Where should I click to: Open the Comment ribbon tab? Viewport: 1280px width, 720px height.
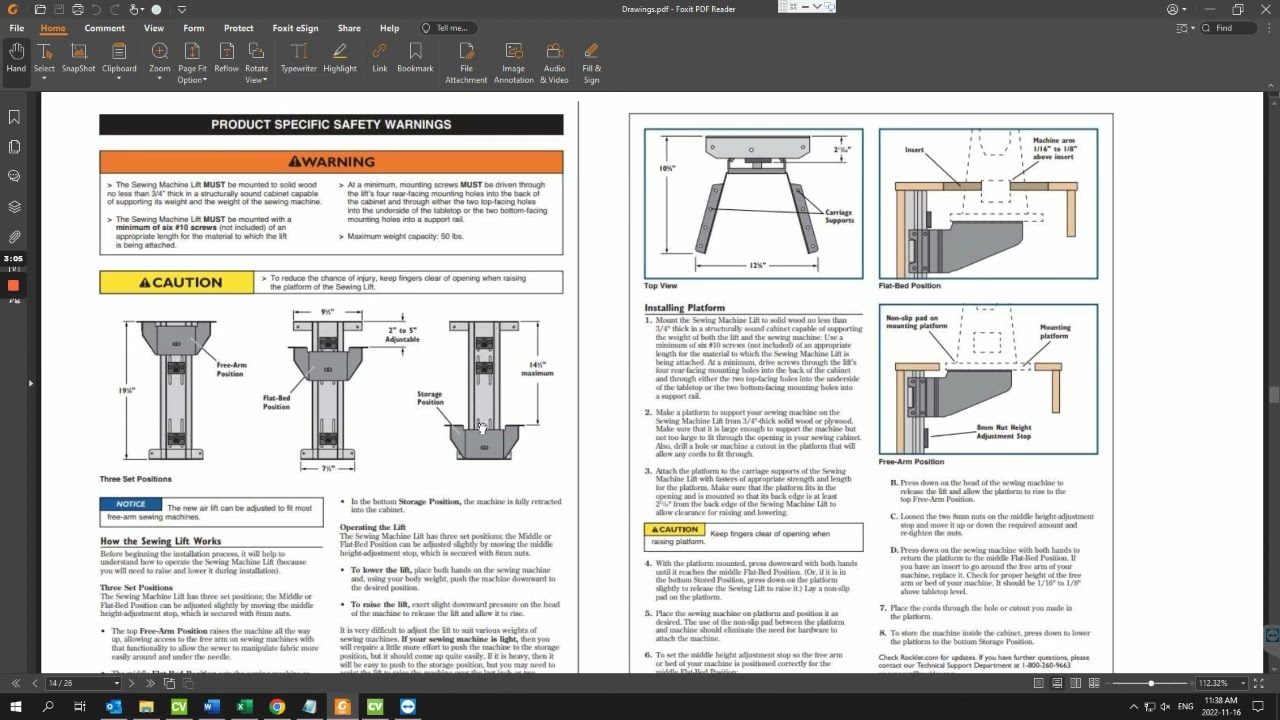[x=104, y=28]
